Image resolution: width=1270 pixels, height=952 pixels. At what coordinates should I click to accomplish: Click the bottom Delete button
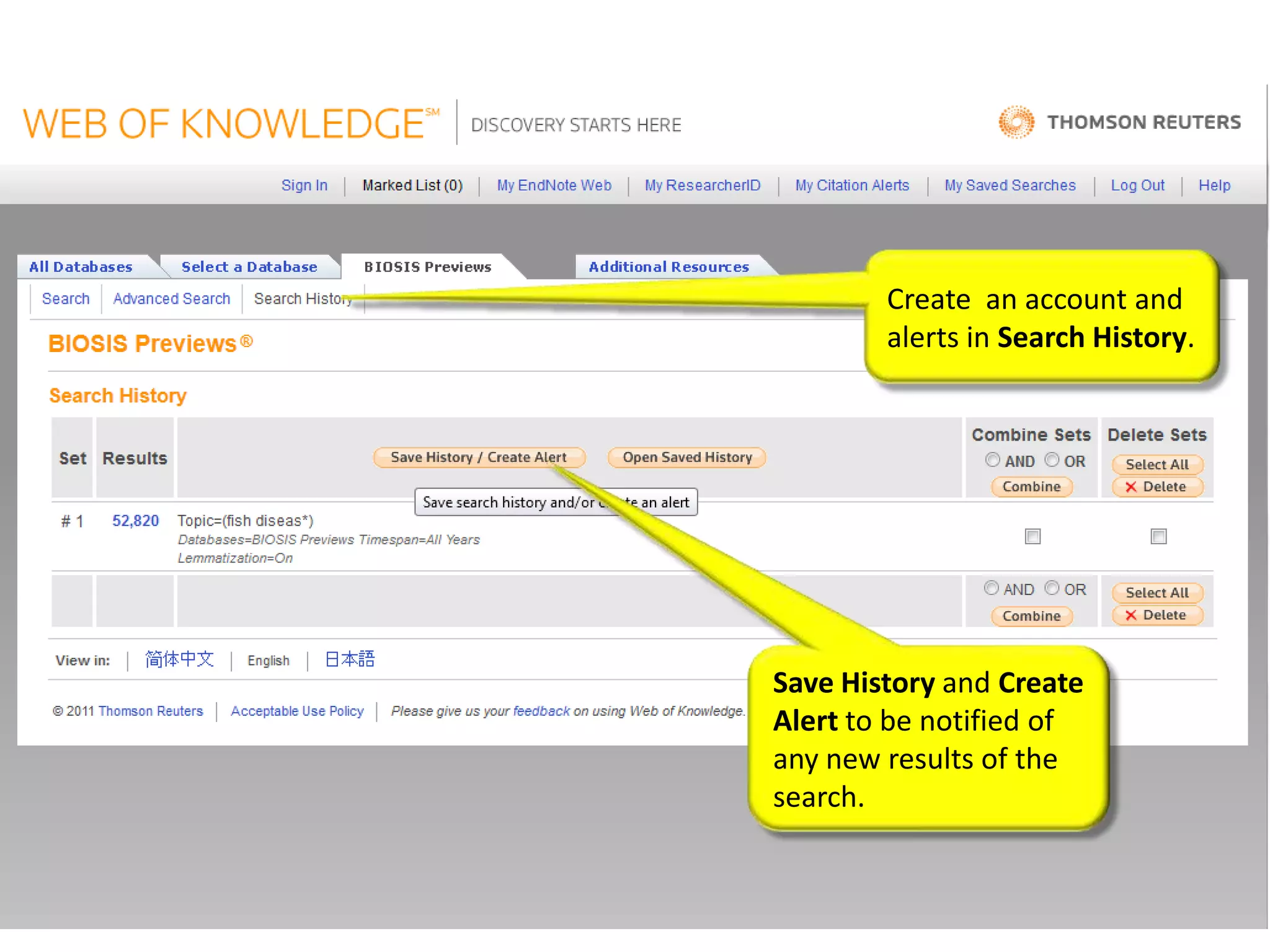click(1157, 615)
